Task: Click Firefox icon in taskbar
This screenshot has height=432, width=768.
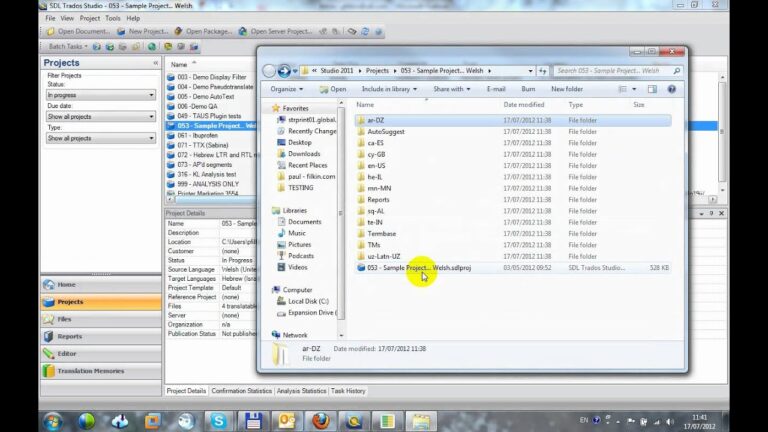Action: (321, 421)
